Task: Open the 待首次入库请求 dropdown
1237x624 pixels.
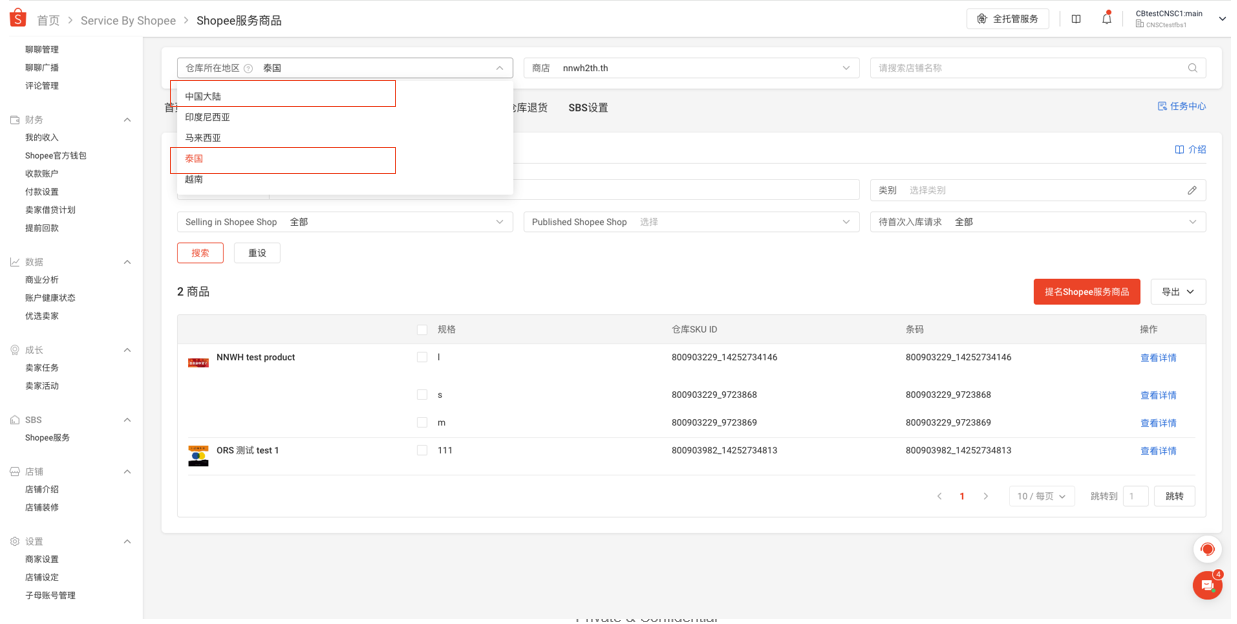Action: click(1038, 222)
